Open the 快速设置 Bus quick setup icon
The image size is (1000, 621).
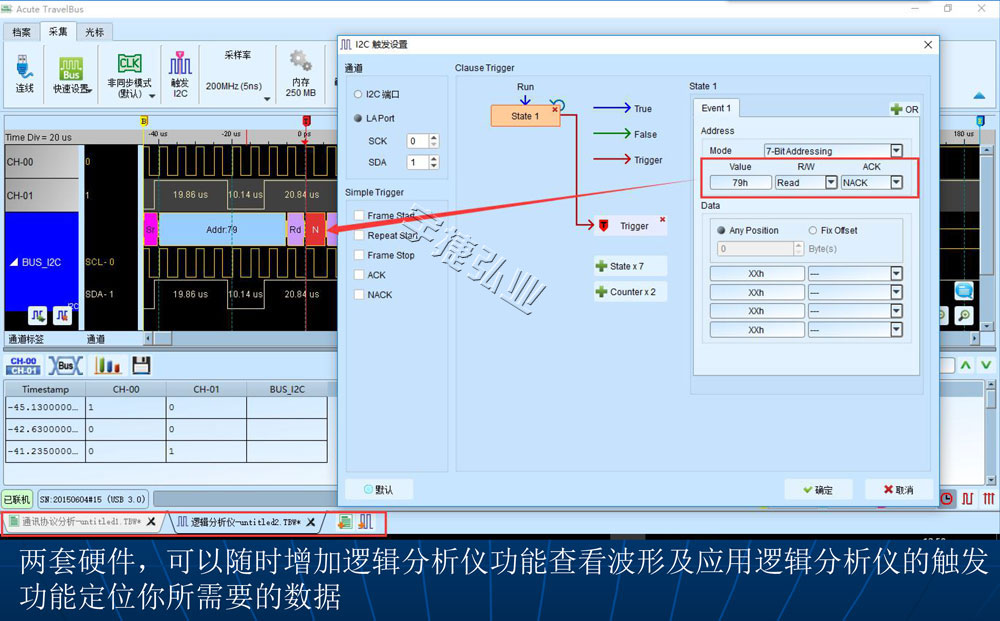click(71, 68)
